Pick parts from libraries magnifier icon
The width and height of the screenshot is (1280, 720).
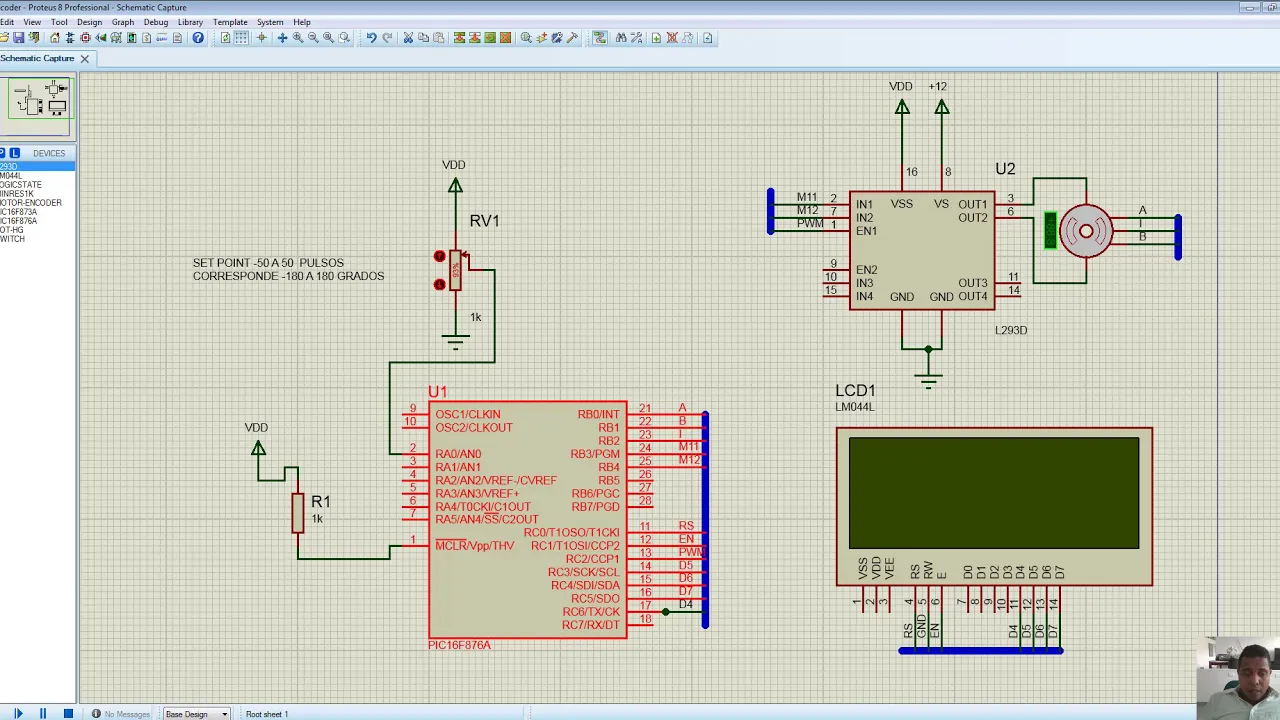coord(526,38)
